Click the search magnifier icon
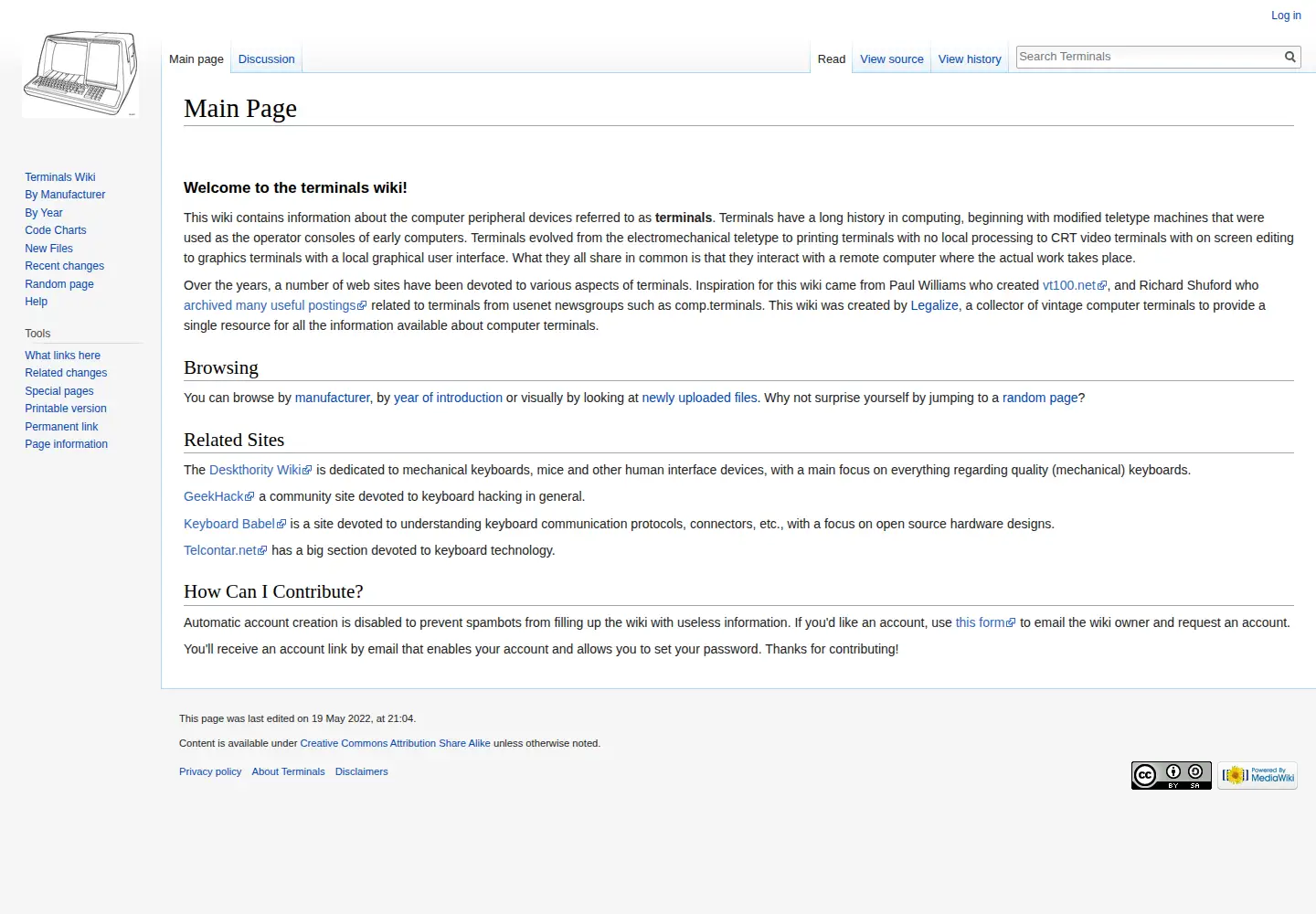Image resolution: width=1316 pixels, height=914 pixels. pos(1290,57)
